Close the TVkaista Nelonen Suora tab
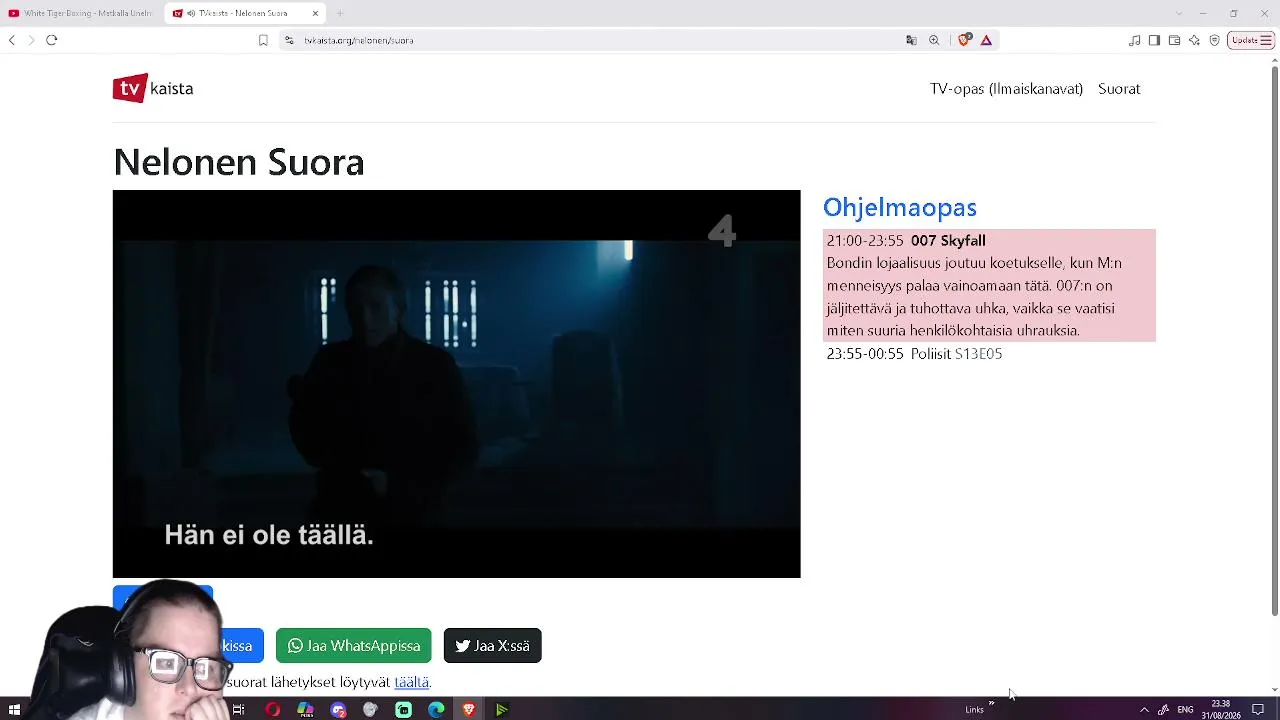Image resolution: width=1280 pixels, height=720 pixels. (x=315, y=13)
